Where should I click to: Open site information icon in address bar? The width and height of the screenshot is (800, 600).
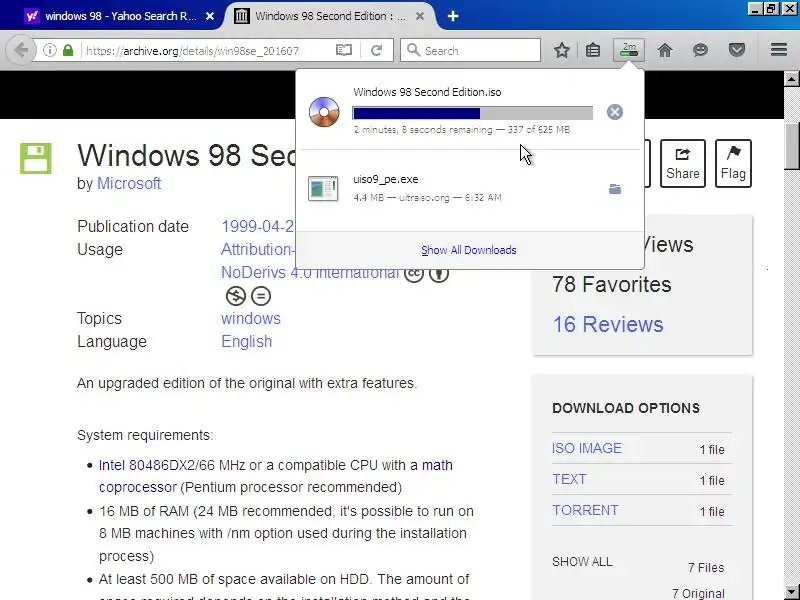49,51
